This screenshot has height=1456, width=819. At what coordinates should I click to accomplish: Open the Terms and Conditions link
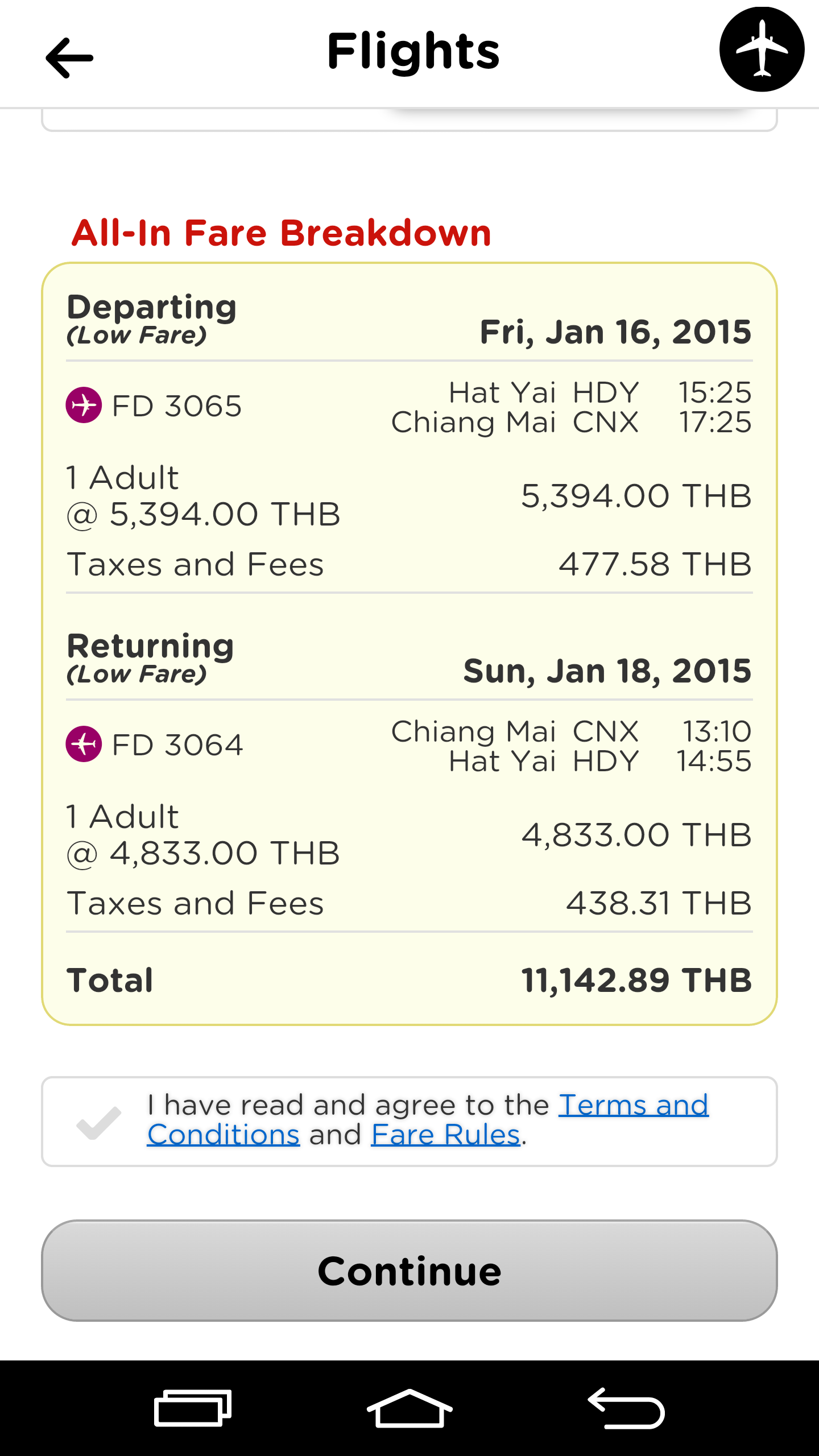click(428, 1120)
